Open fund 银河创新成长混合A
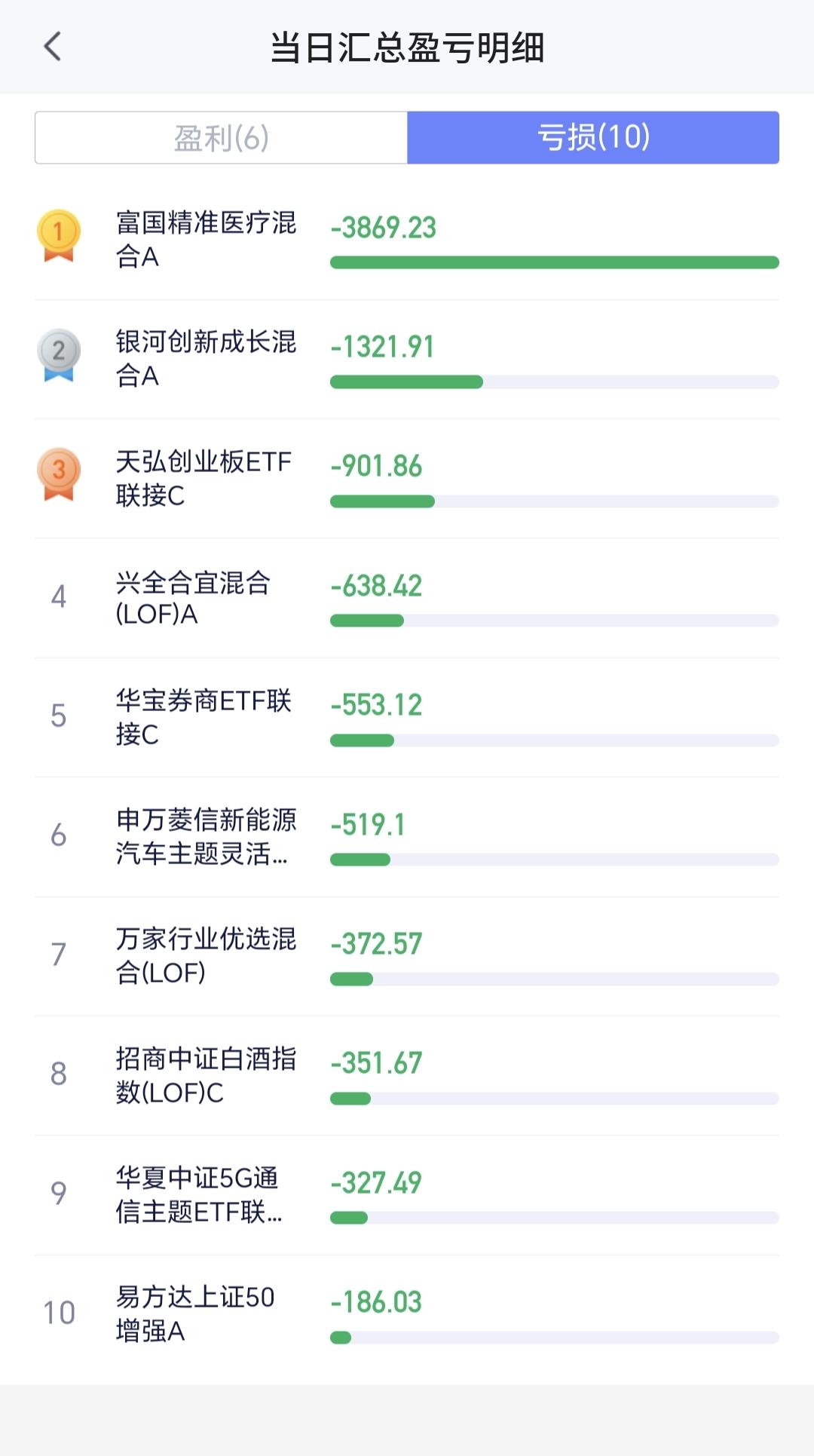This screenshot has height=1456, width=814. pos(206,358)
